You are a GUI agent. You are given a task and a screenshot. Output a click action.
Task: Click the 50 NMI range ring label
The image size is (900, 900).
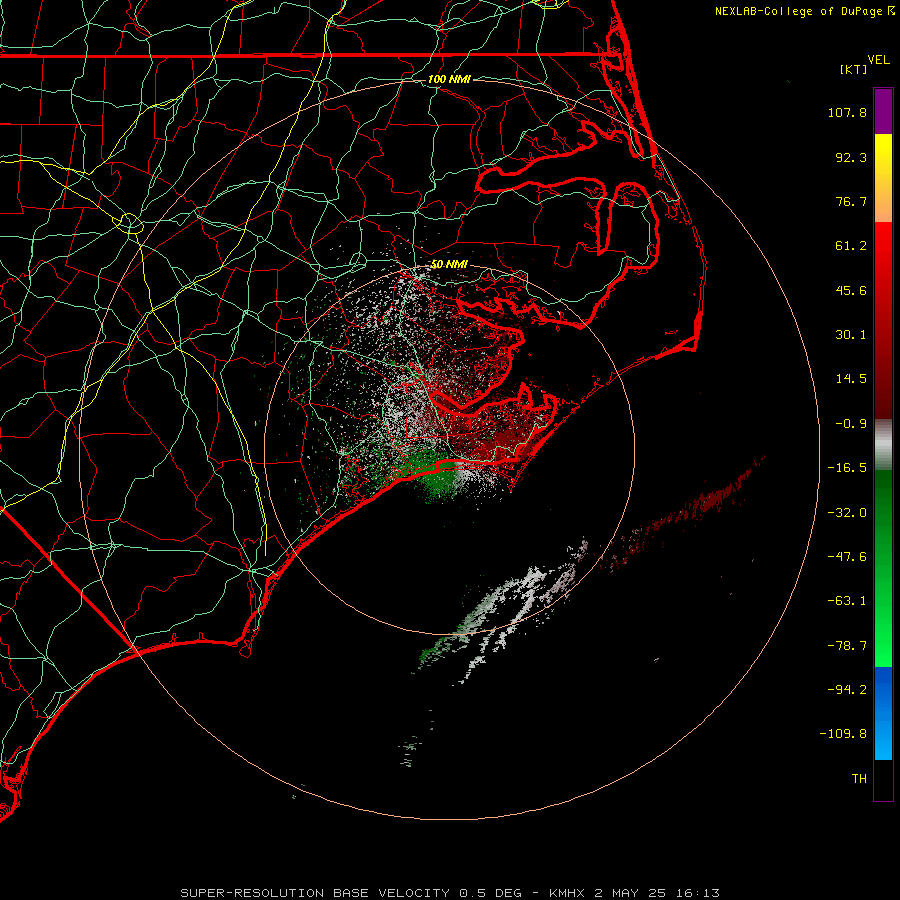click(449, 265)
